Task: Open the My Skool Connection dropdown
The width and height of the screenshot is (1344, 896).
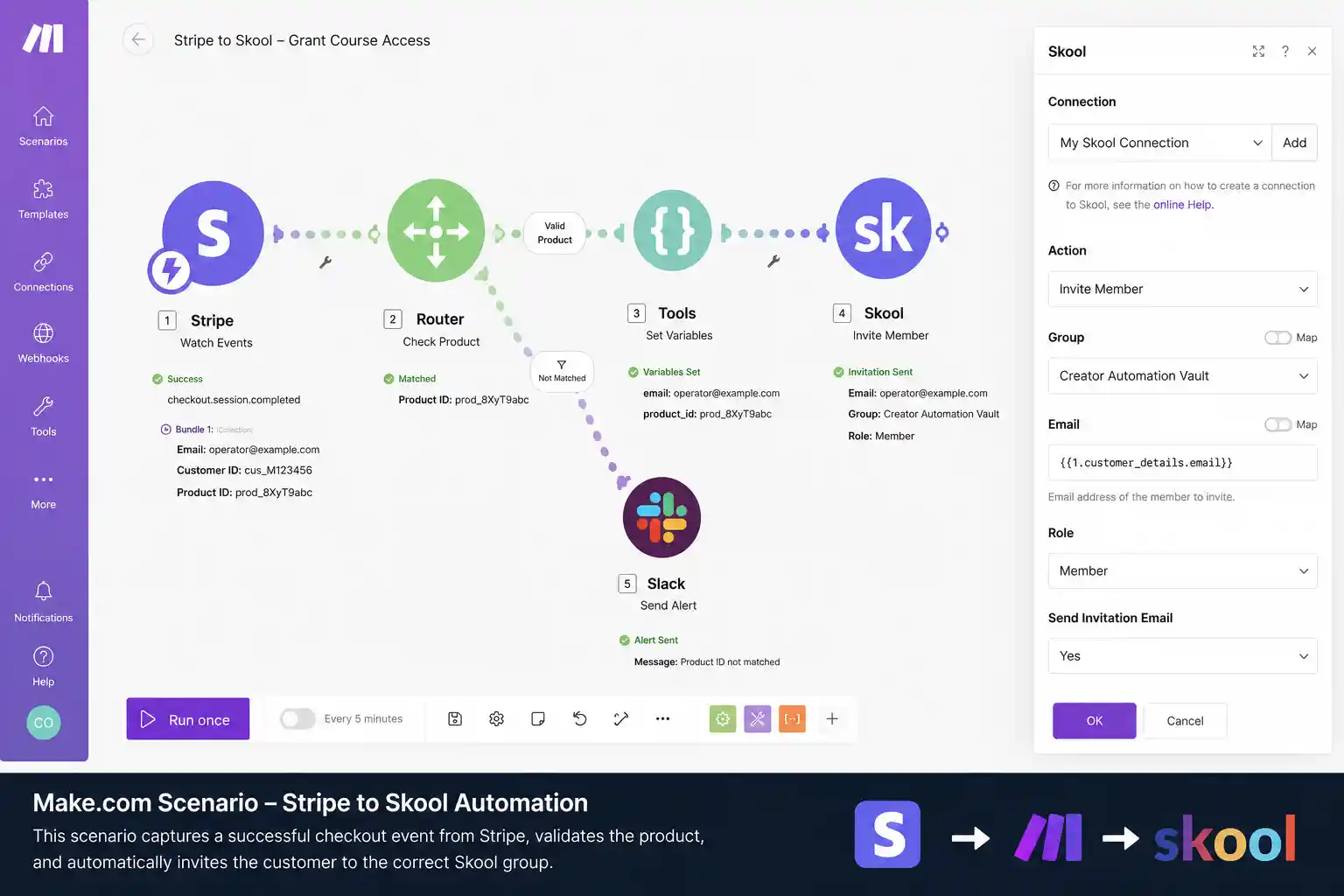Action: tap(1159, 143)
